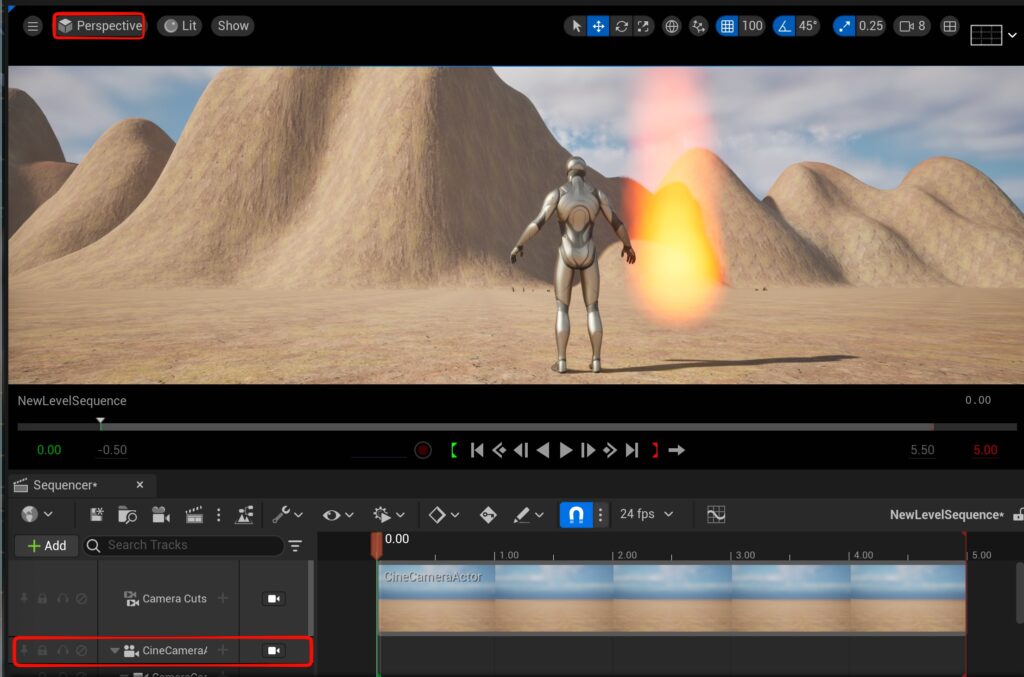Click the select objects cursor tool
This screenshot has height=677, width=1024.
pos(575,26)
